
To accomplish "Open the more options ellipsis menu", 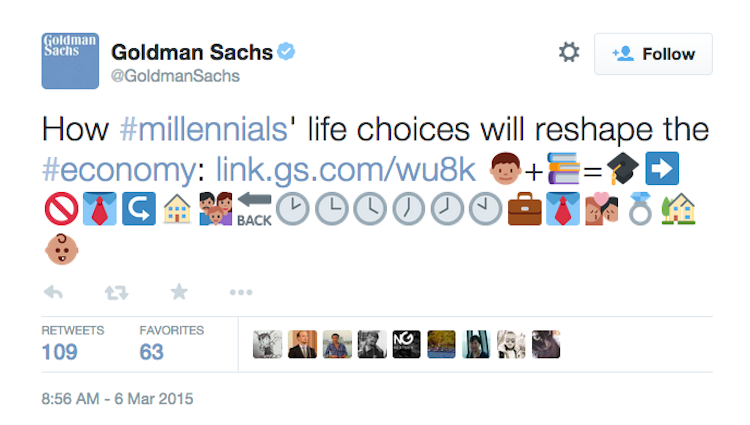I will click(x=241, y=292).
